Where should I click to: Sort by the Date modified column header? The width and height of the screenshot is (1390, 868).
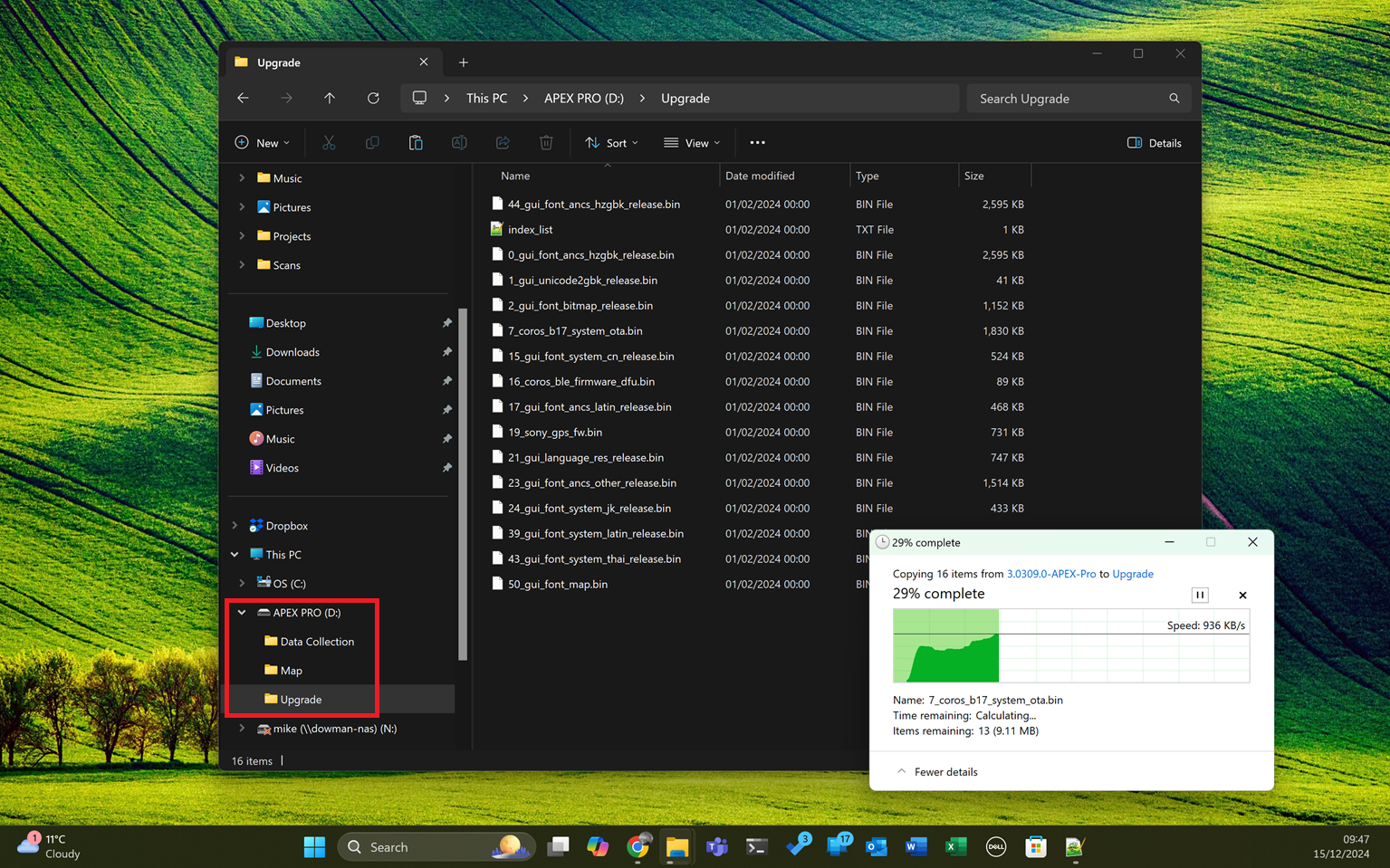pyautogui.click(x=760, y=176)
